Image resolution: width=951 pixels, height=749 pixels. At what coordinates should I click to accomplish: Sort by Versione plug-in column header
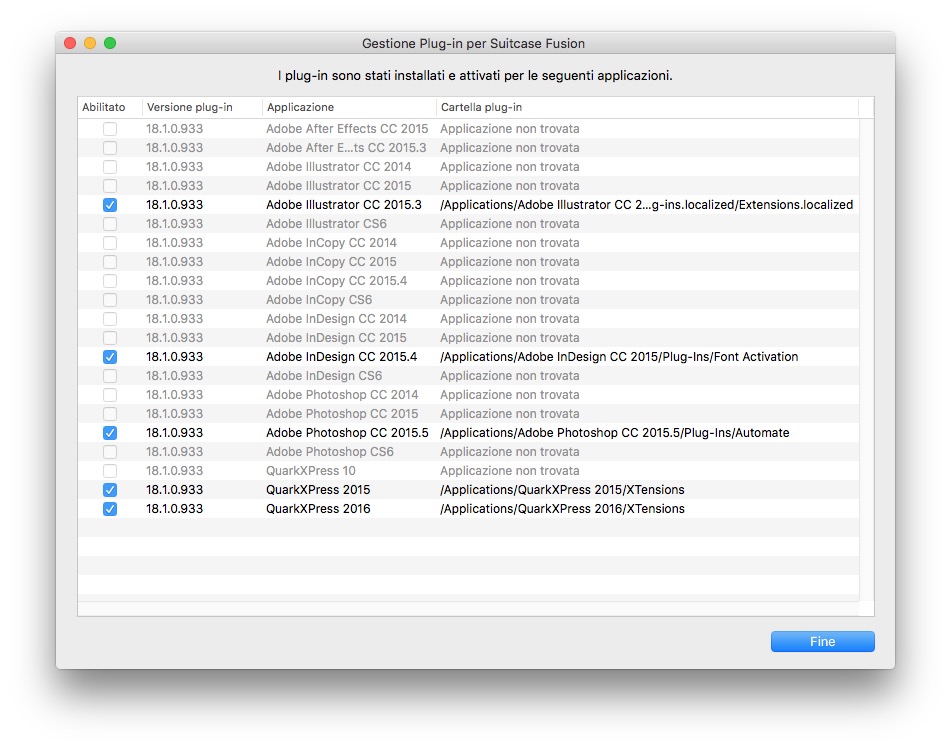[x=202, y=107]
